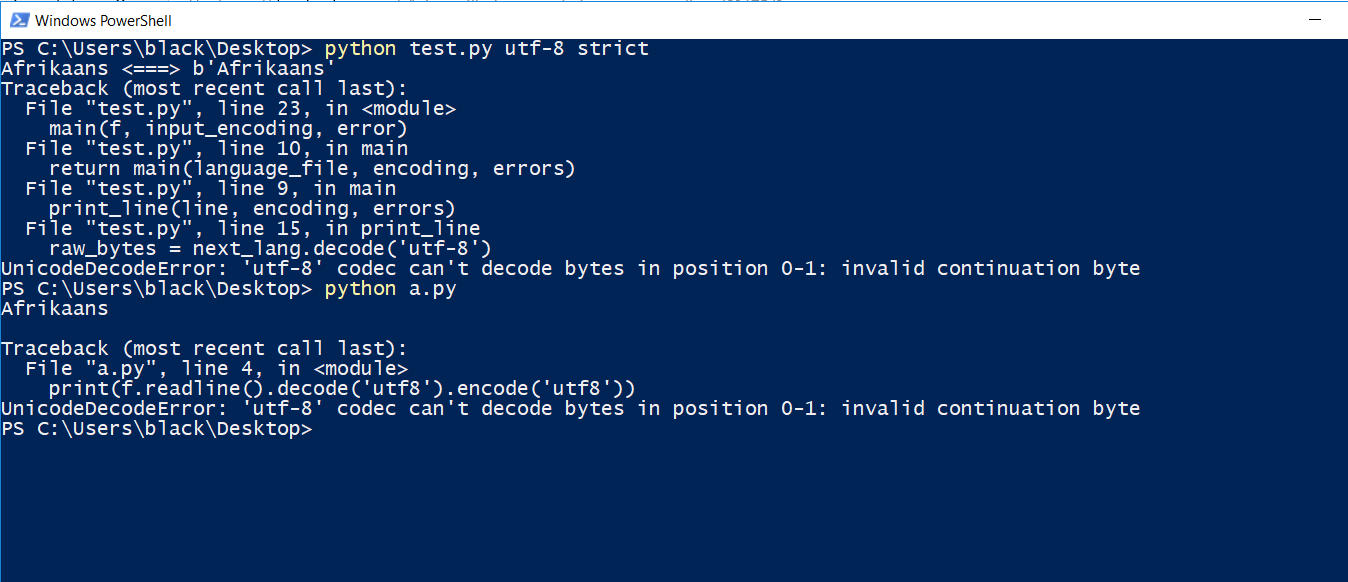
Task: Click 'return main(language_file, encoding, errors)' line
Action: coord(313,168)
